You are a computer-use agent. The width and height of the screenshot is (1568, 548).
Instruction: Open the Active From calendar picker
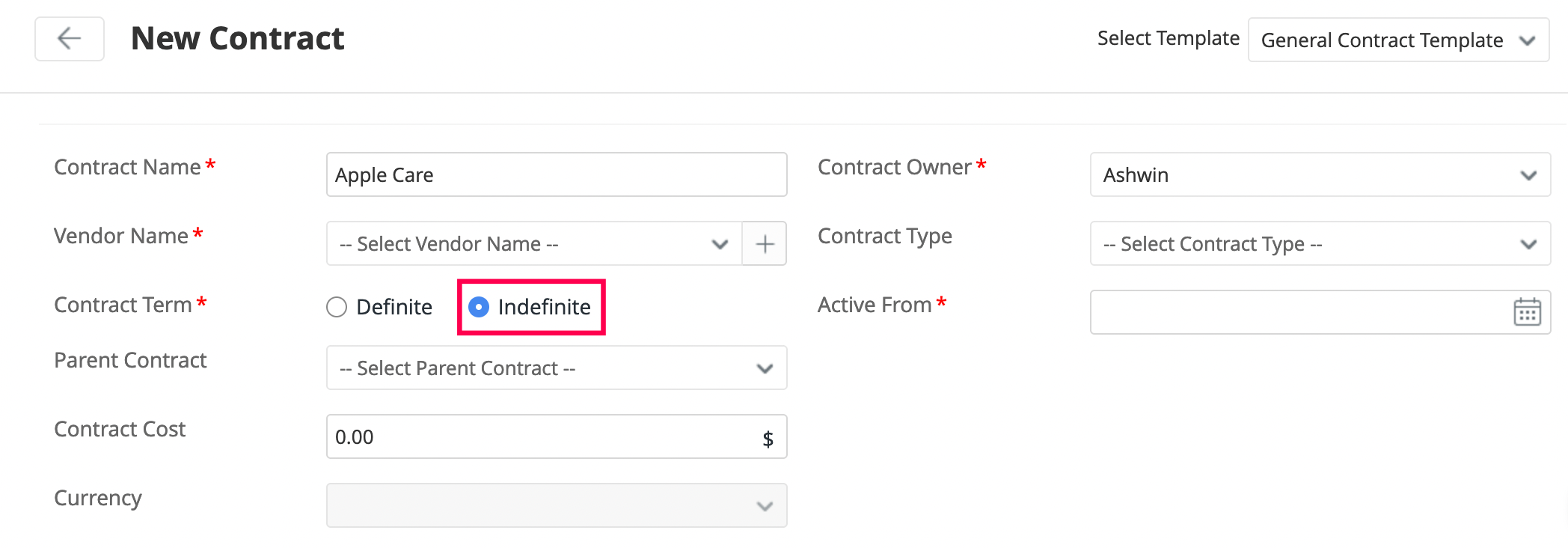1527,312
